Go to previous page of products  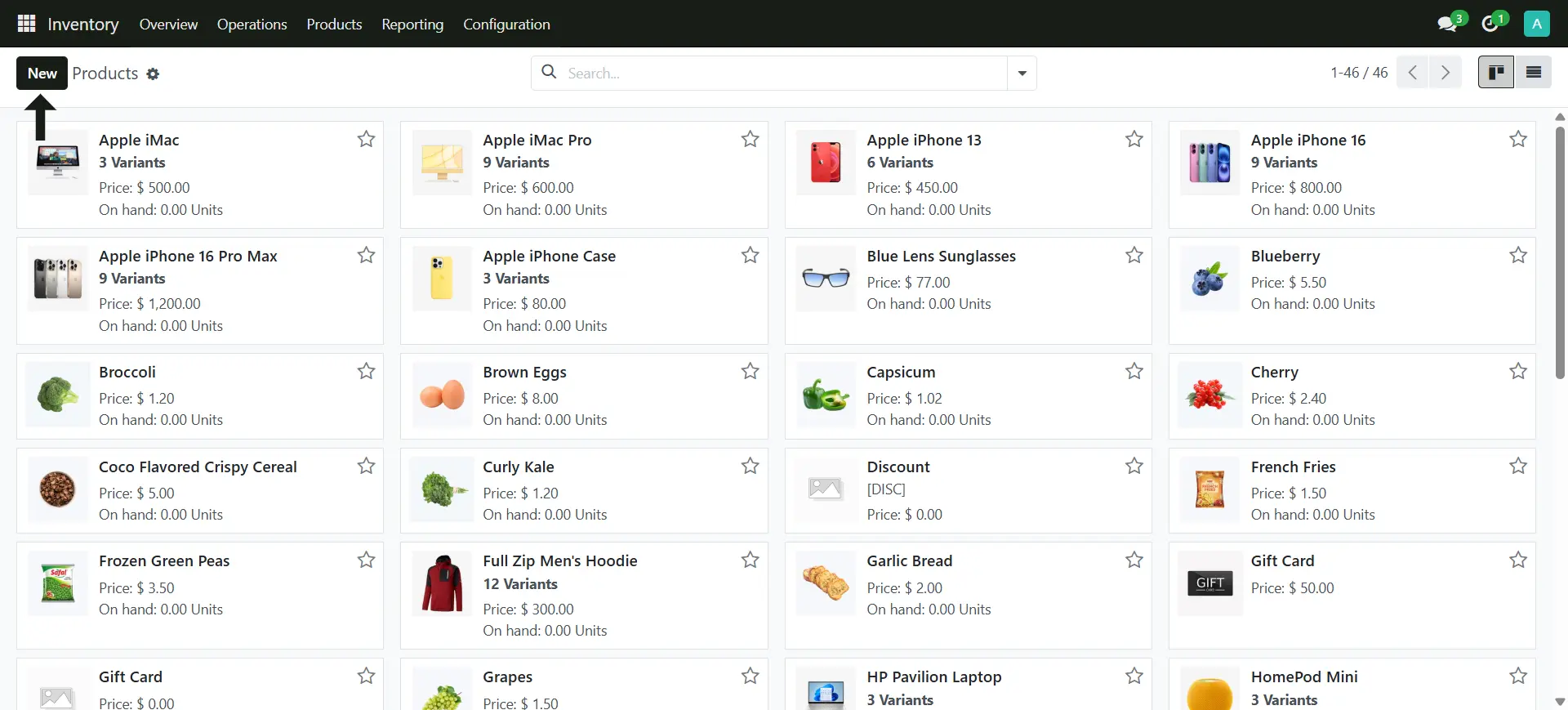pyautogui.click(x=1413, y=73)
